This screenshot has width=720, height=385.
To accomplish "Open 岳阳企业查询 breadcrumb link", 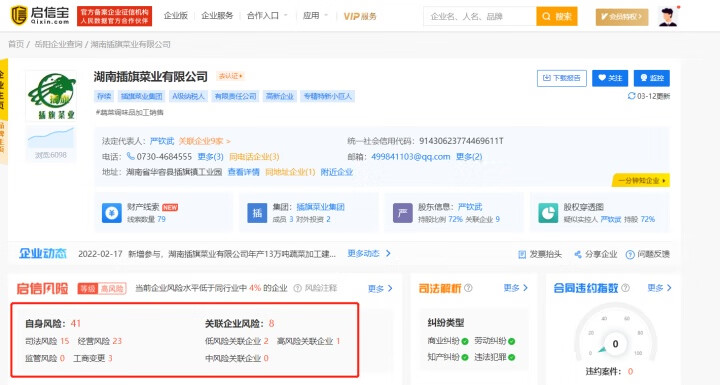I will coord(58,44).
